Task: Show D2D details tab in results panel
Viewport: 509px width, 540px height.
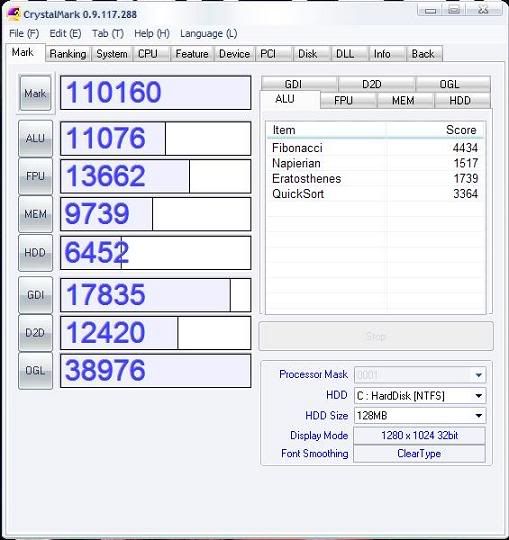Action: (377, 84)
